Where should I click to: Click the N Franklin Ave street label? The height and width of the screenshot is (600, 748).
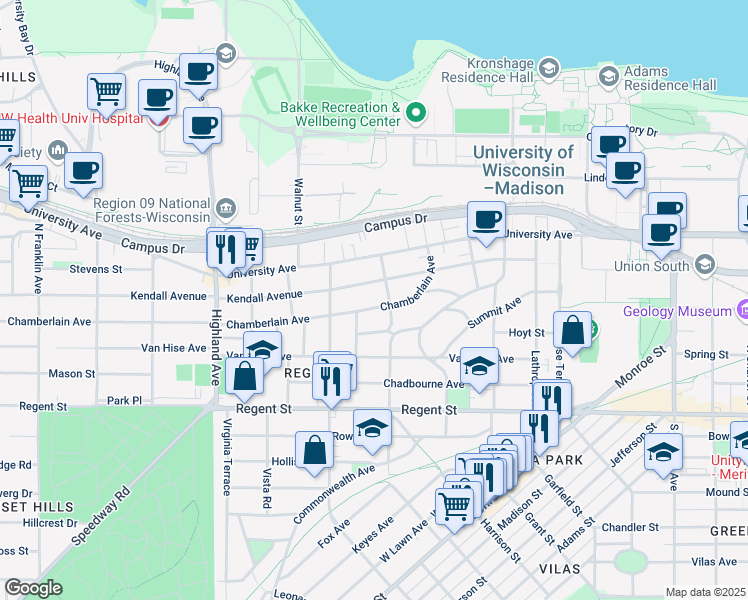pos(38,258)
